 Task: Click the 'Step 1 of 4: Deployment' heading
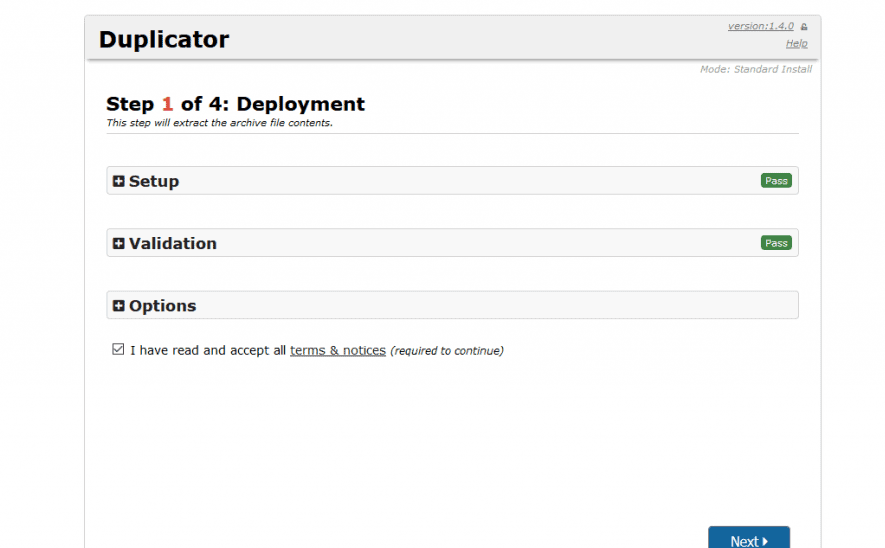tap(235, 104)
